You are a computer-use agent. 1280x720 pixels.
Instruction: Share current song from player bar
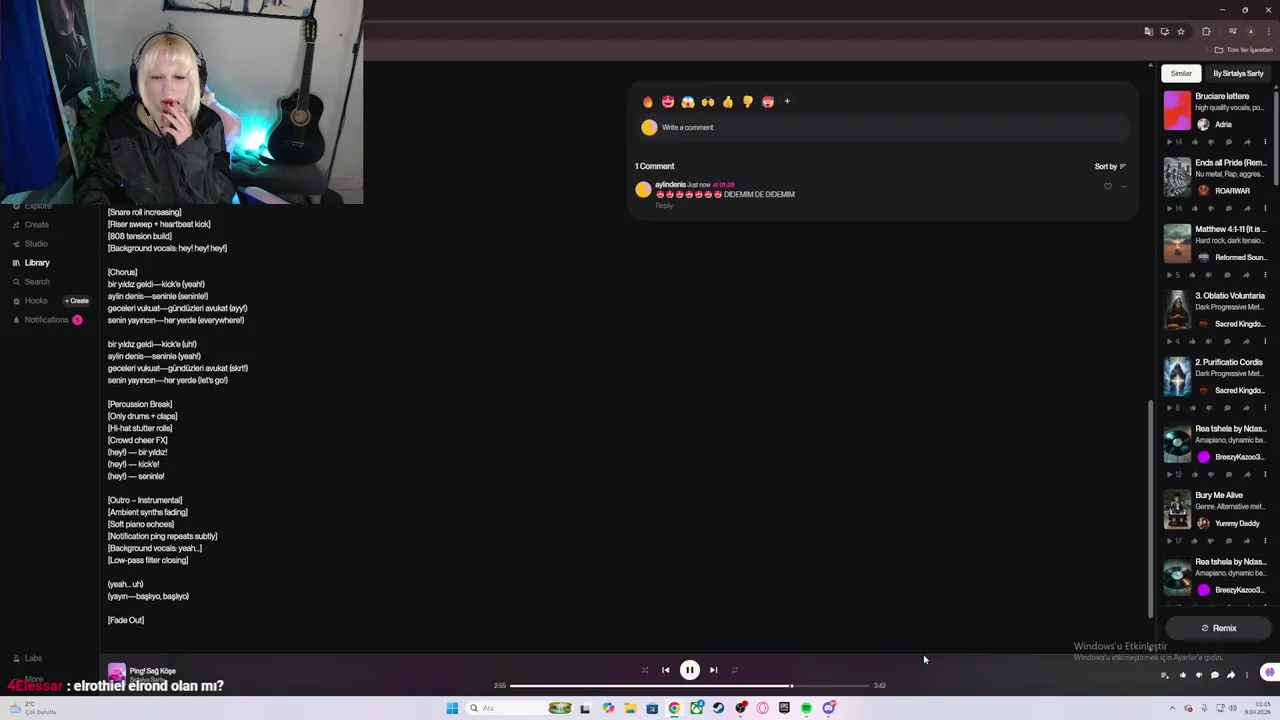pos(1231,675)
